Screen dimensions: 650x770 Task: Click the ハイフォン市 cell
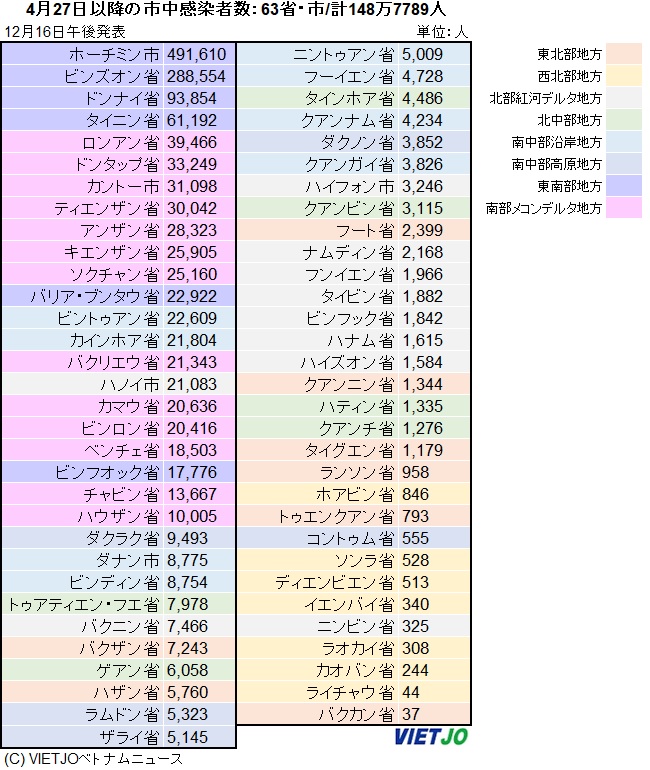coord(350,187)
